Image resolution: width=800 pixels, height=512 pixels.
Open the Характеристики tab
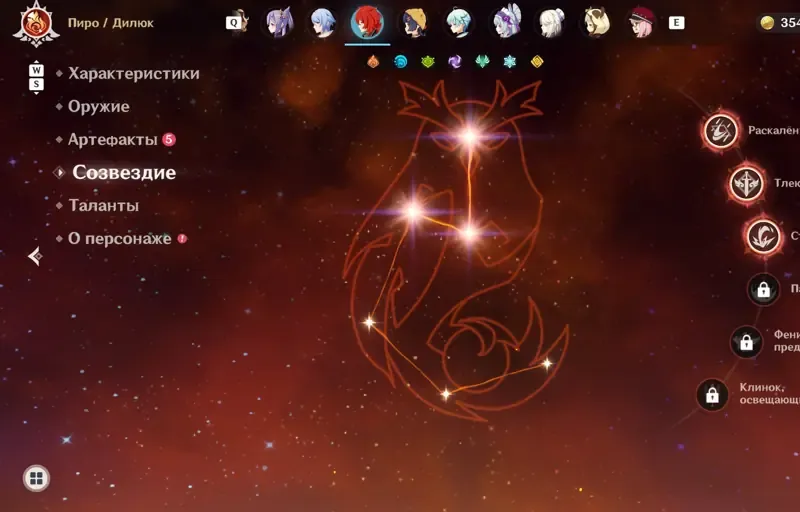tap(134, 73)
